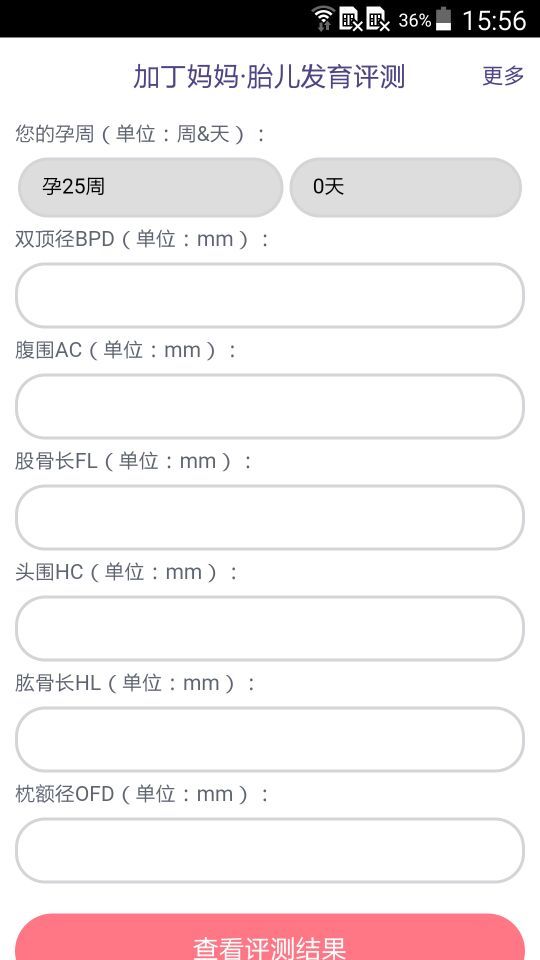Image resolution: width=540 pixels, height=960 pixels.
Task: Tap the 双顶径BPD label text
Action: (x=65, y=239)
